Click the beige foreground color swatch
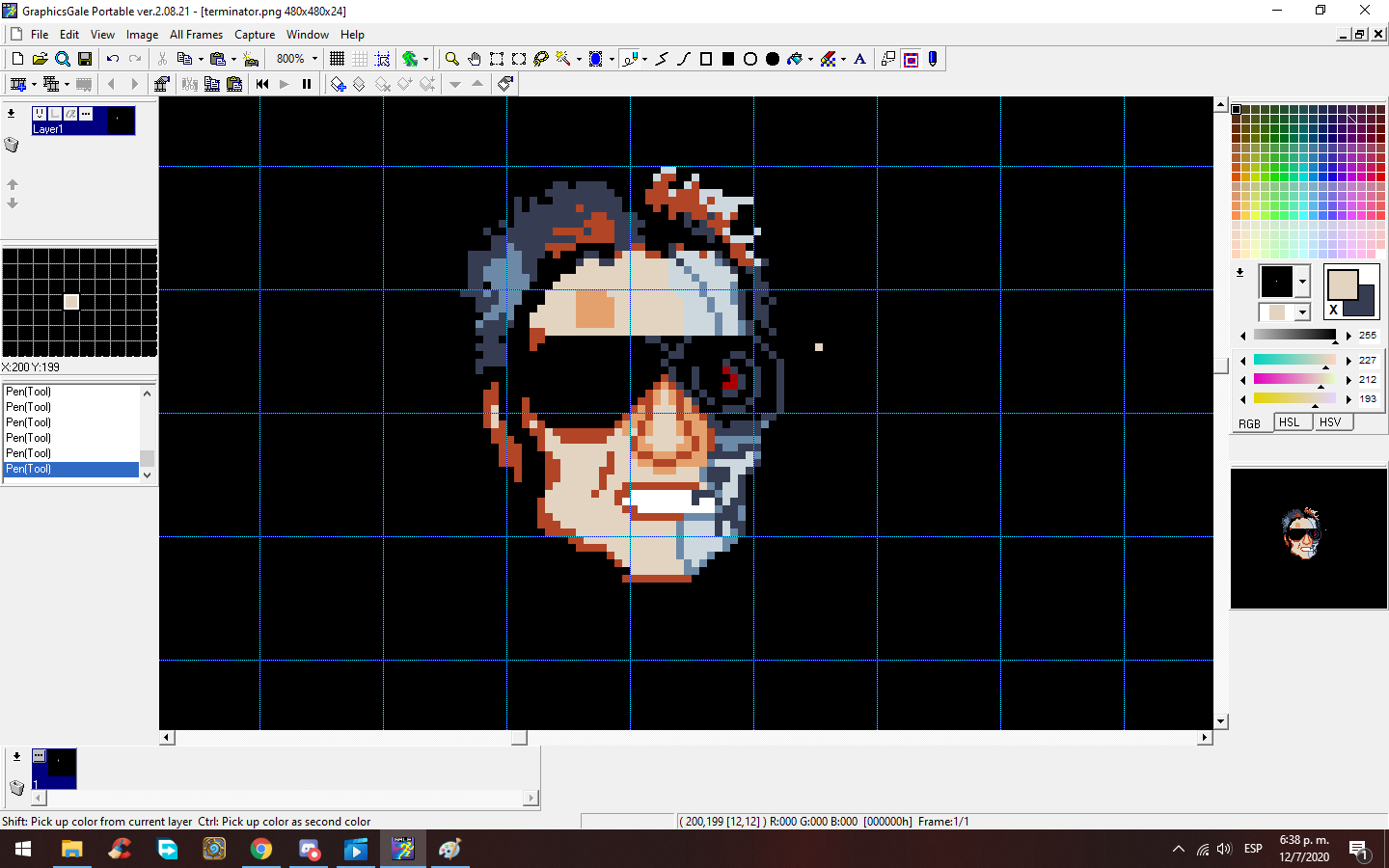Viewport: 1389px width, 868px height. point(1343,285)
